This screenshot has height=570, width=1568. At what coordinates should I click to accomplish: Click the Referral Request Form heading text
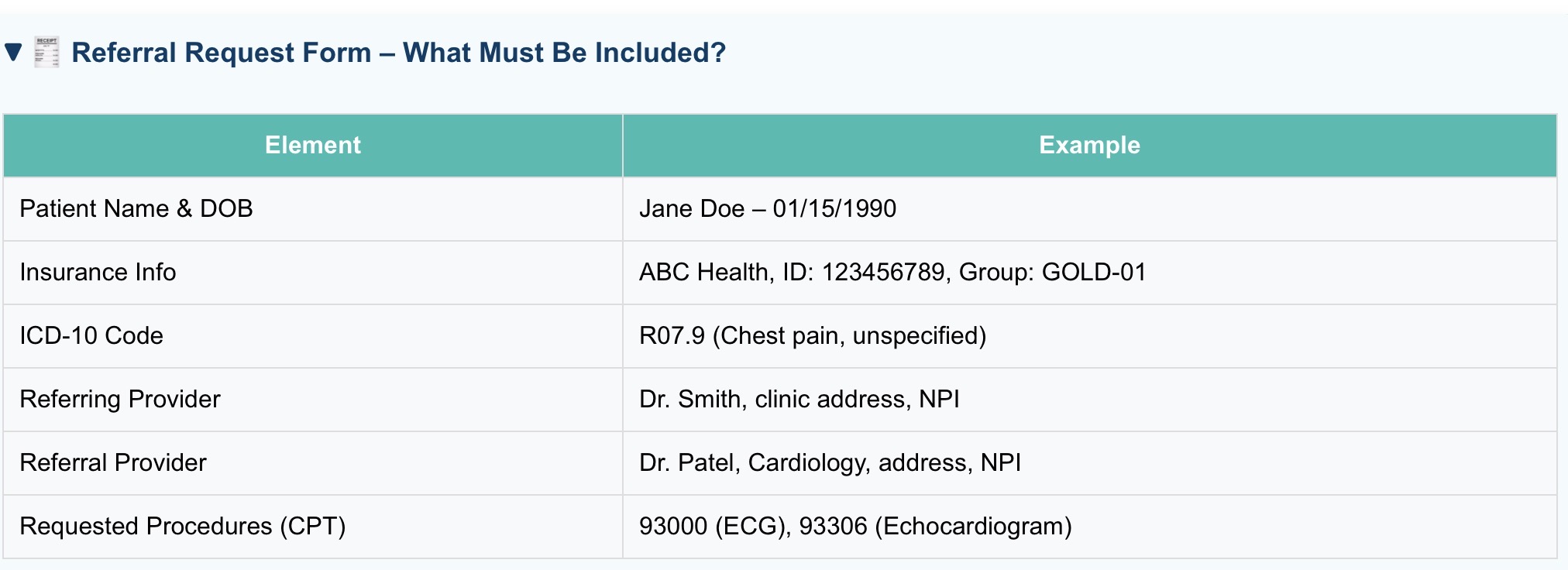pyautogui.click(x=399, y=53)
